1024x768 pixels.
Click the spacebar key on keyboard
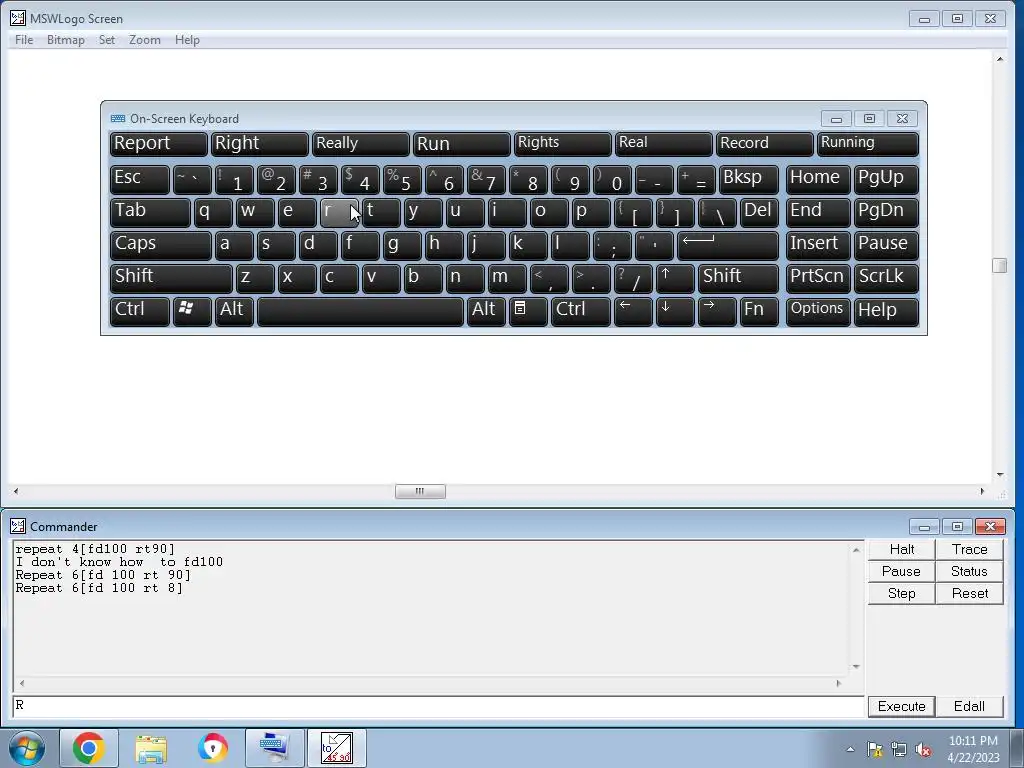tap(360, 311)
